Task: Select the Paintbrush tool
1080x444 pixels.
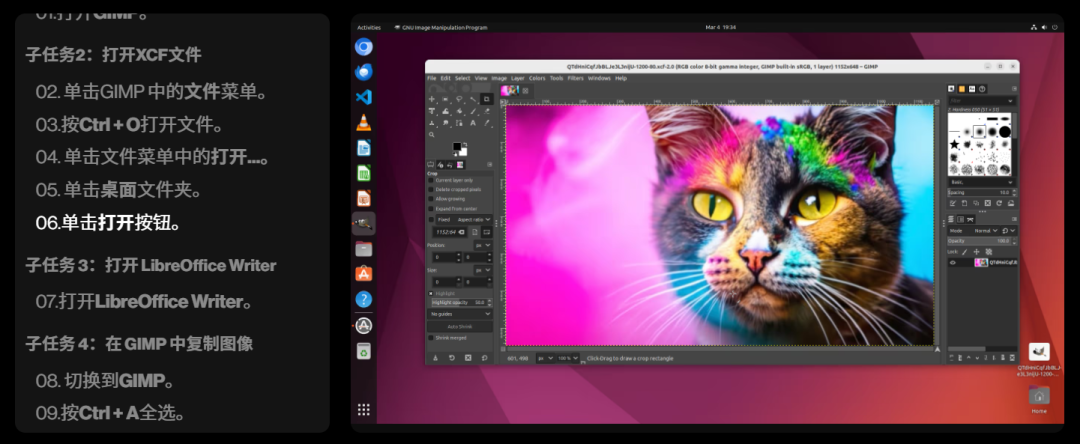Action: click(x=473, y=111)
